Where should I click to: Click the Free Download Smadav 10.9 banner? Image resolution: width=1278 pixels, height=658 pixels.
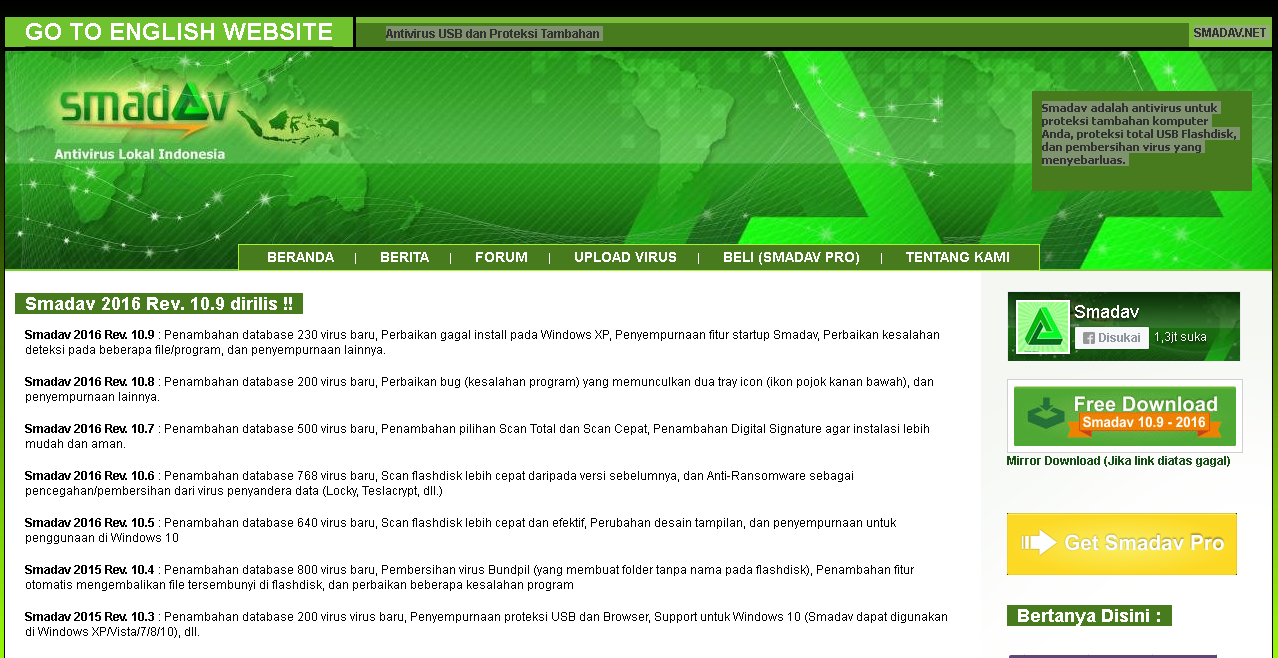click(1125, 416)
